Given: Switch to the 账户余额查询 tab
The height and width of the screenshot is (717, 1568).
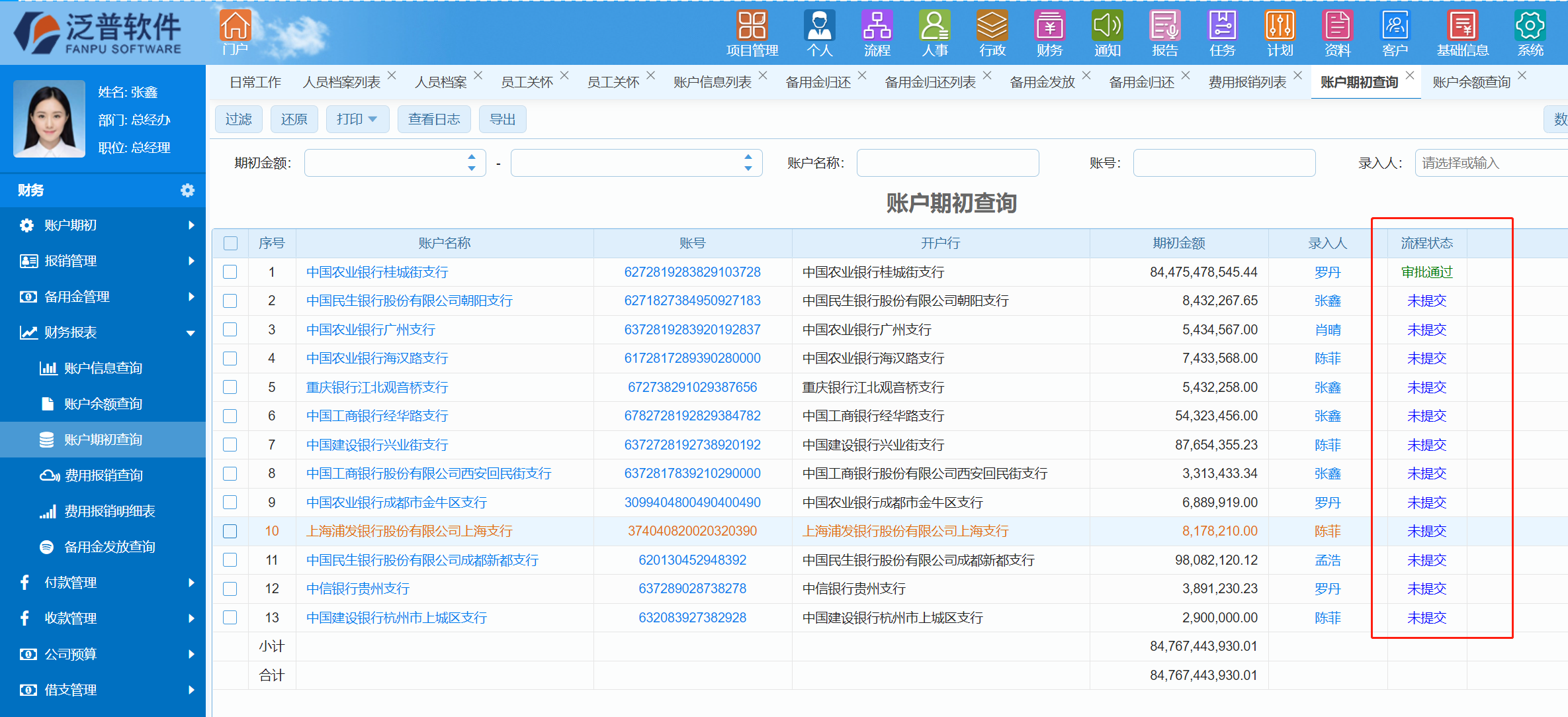Looking at the screenshot, I should [1471, 82].
